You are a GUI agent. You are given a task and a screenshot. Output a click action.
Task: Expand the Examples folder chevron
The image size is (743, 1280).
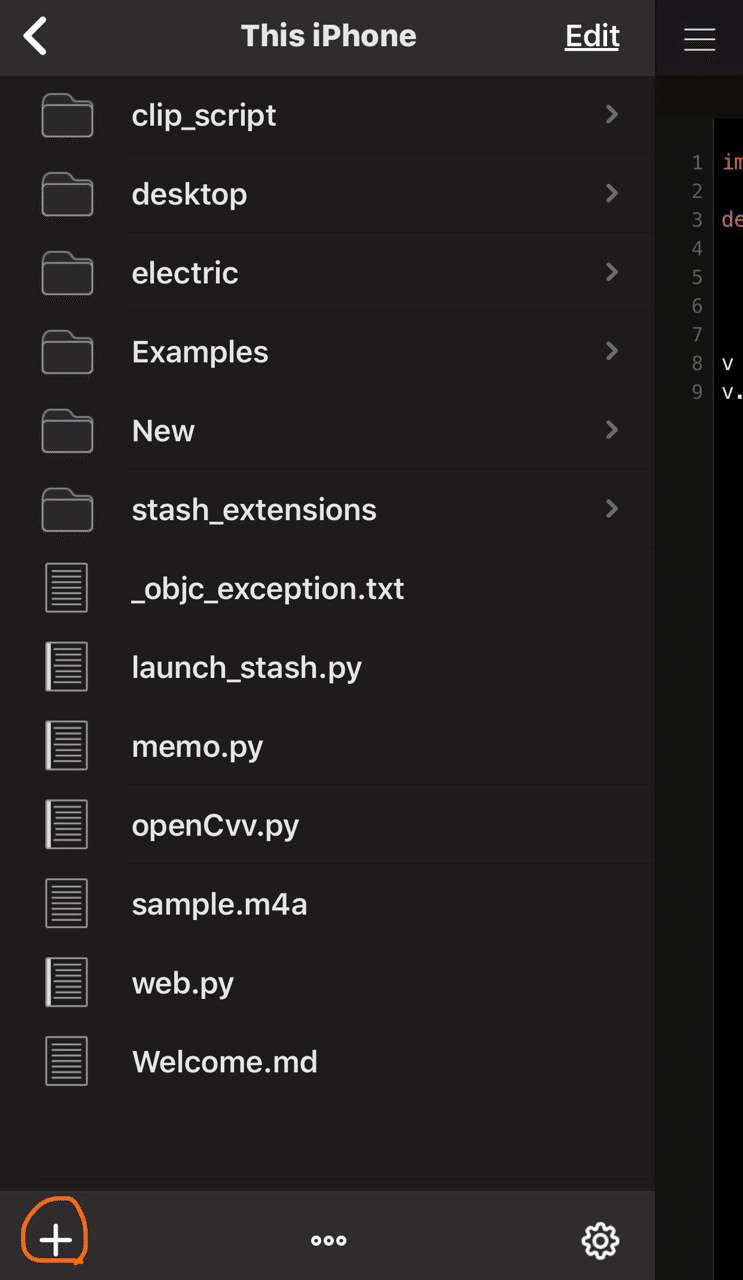tap(611, 351)
